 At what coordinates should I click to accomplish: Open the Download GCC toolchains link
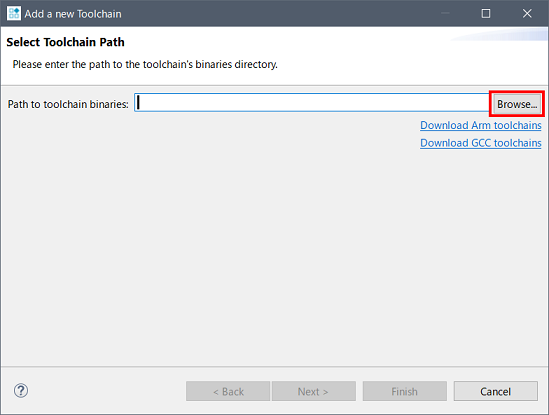click(481, 143)
